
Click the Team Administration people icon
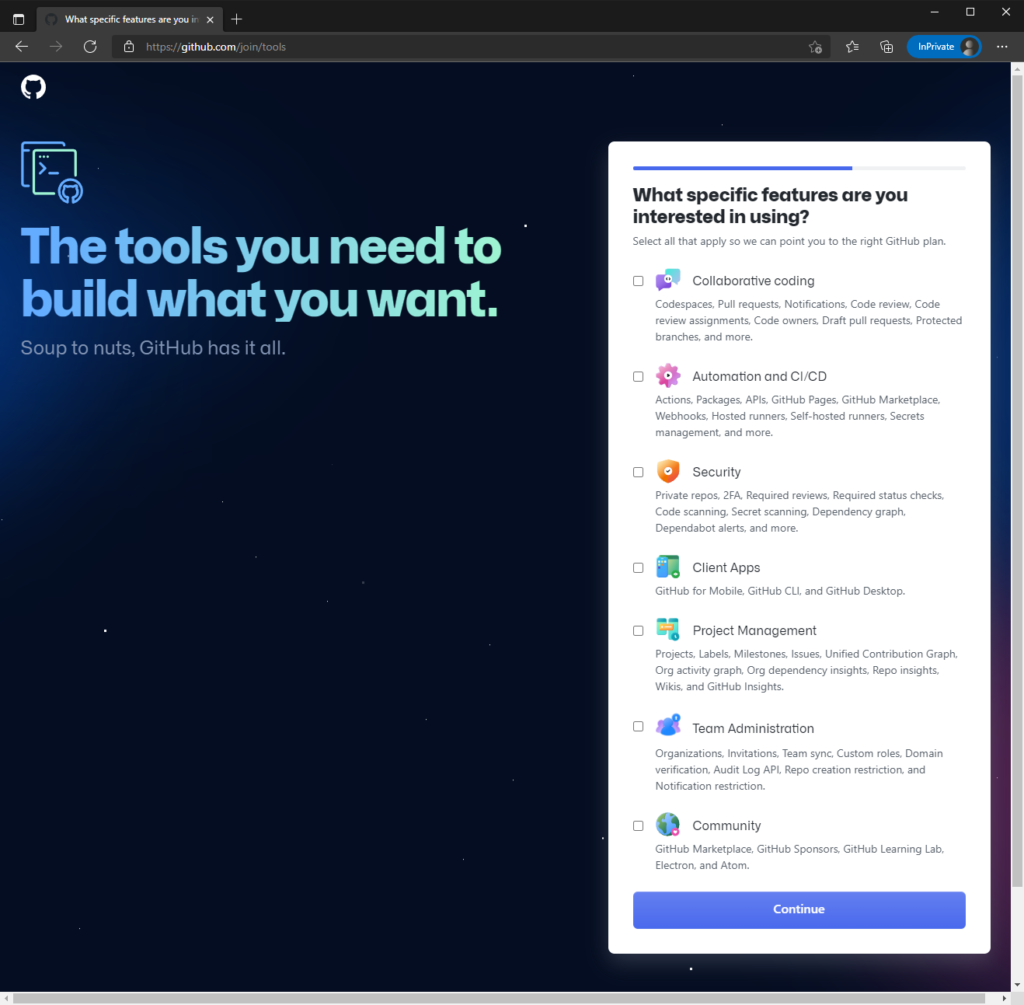pyautogui.click(x=668, y=727)
